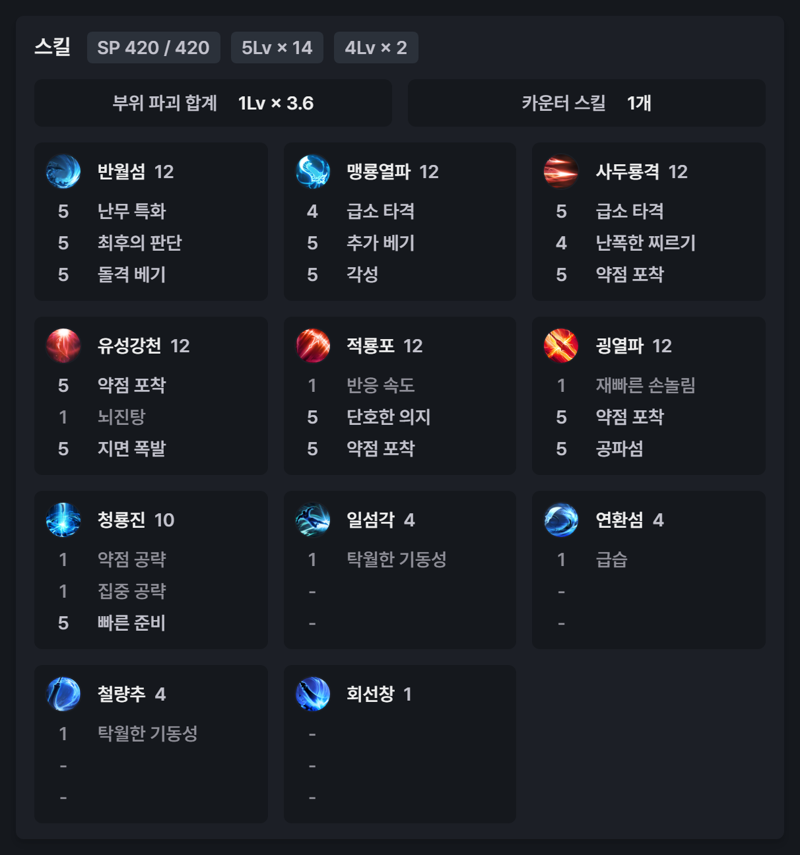The height and width of the screenshot is (855, 800).
Task: Select the 연환섬 skill icon
Action: coord(561,519)
